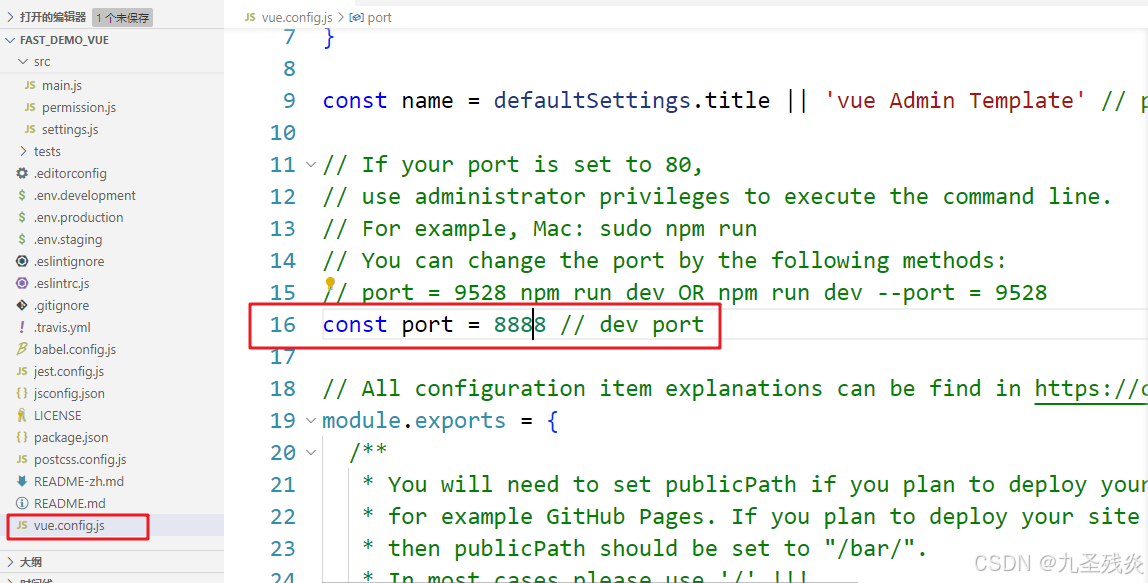Click the 1 个未保存 unsaved badge
This screenshot has width=1148, height=583.
point(122,17)
